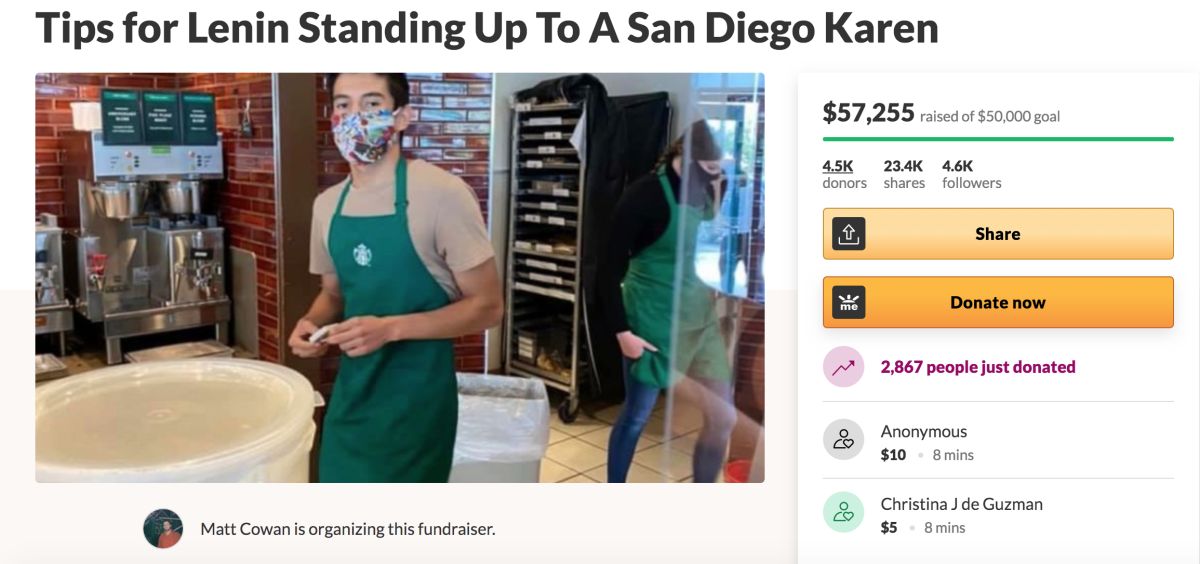Image resolution: width=1200 pixels, height=564 pixels.
Task: Click the 4.6K followers count
Action: click(971, 174)
